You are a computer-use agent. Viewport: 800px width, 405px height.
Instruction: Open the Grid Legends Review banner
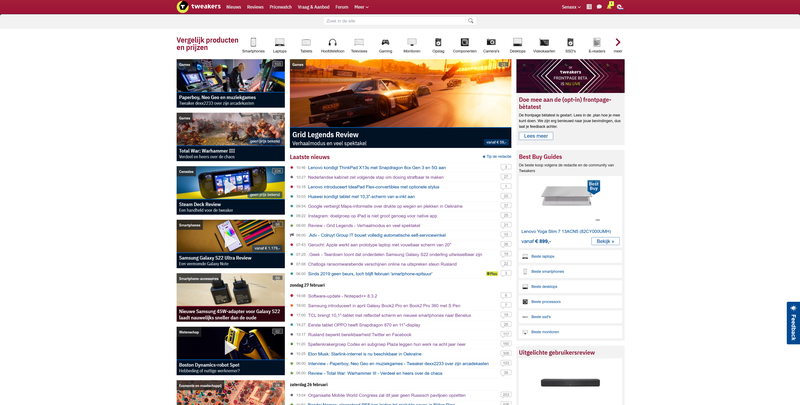(x=401, y=104)
